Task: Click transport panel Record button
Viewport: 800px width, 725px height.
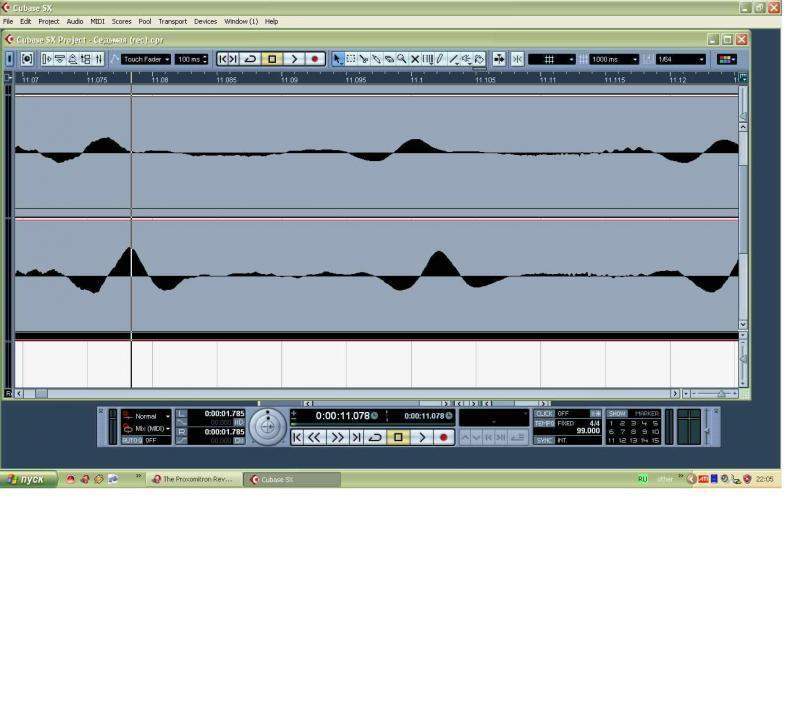Action: point(443,437)
